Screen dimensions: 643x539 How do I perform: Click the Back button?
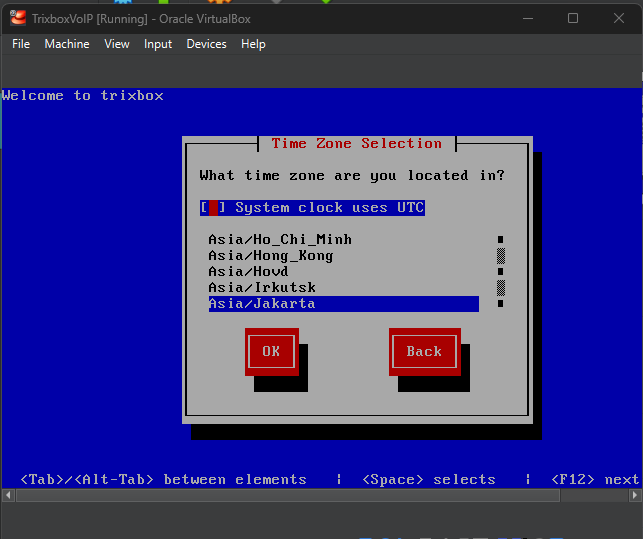point(424,352)
